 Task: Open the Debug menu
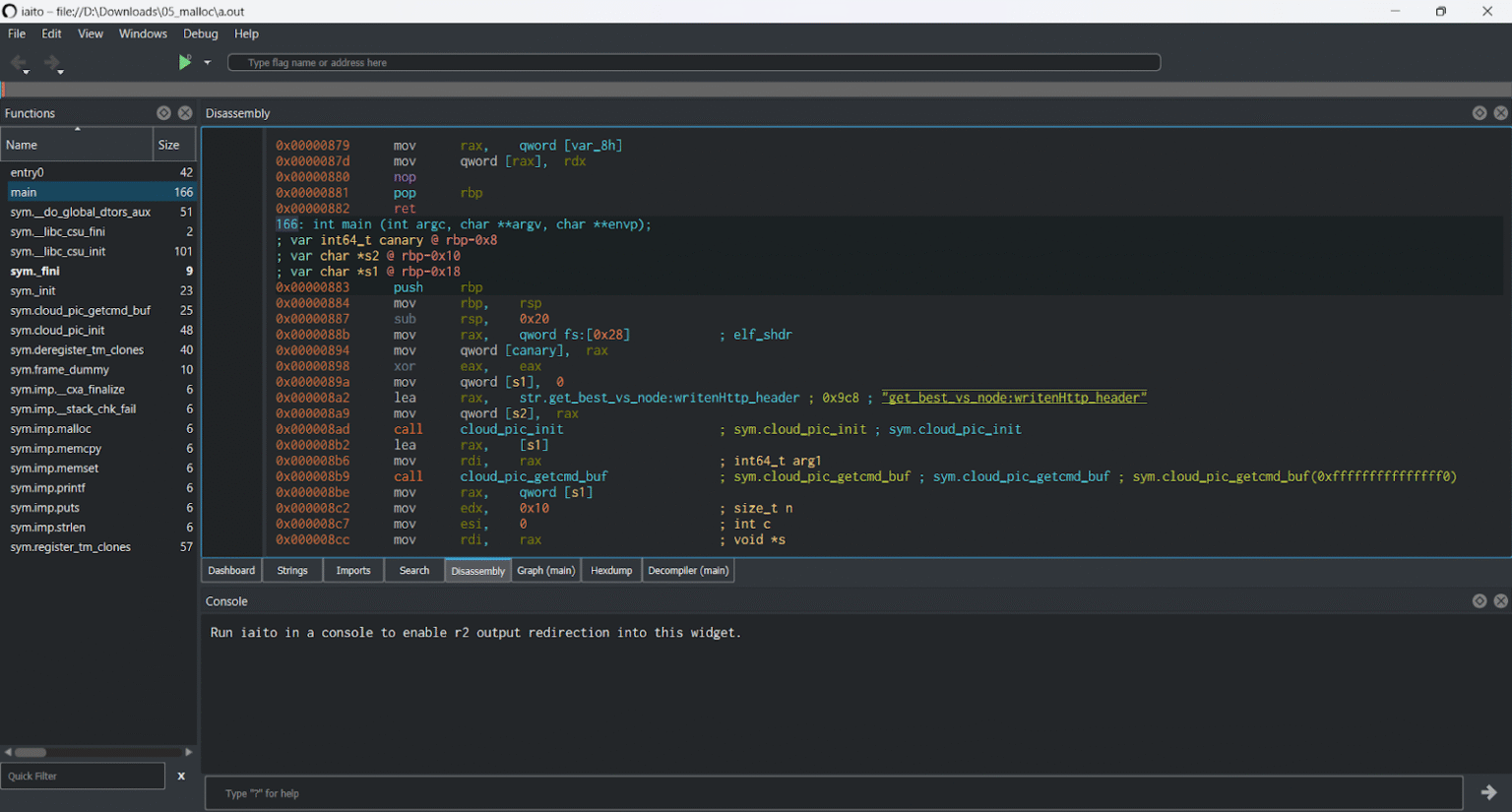pos(200,32)
